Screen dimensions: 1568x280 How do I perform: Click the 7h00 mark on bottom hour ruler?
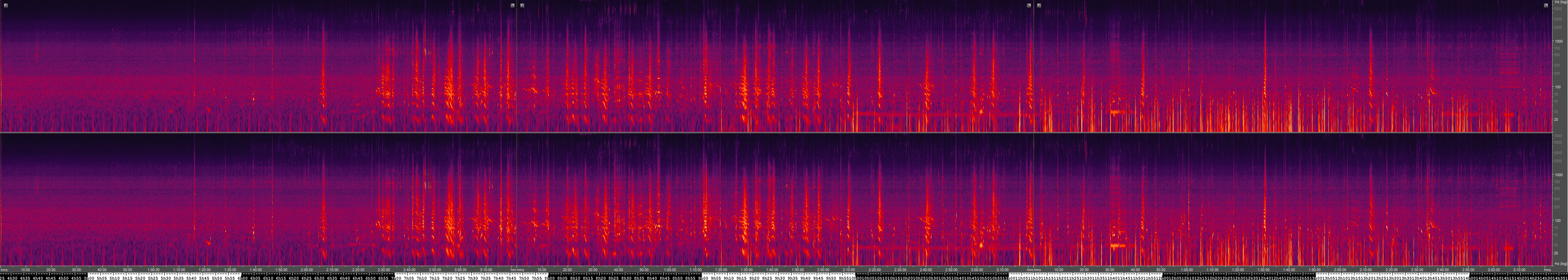pyautogui.click(x=396, y=278)
